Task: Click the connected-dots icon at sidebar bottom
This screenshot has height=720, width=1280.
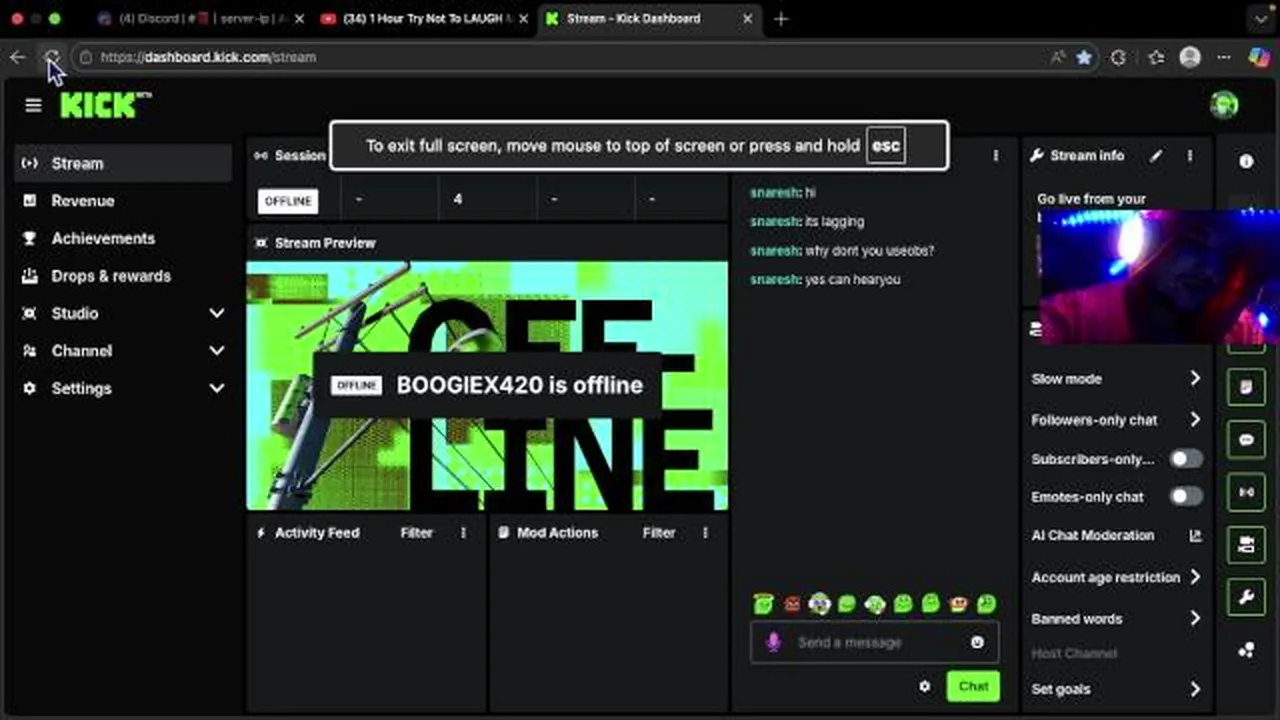Action: click(x=1246, y=650)
